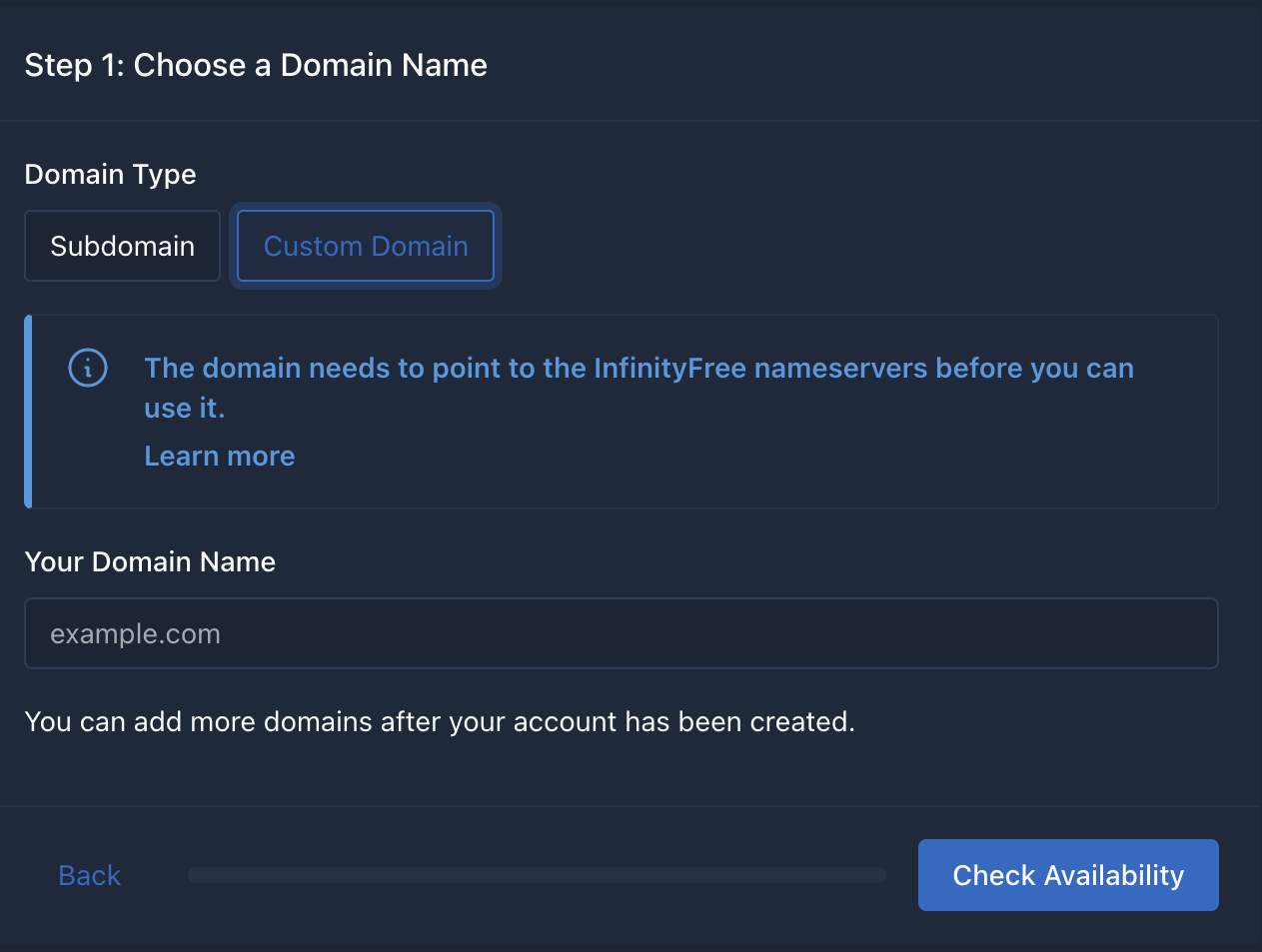The height and width of the screenshot is (952, 1262).
Task: Open the Learn more link
Action: tap(220, 456)
